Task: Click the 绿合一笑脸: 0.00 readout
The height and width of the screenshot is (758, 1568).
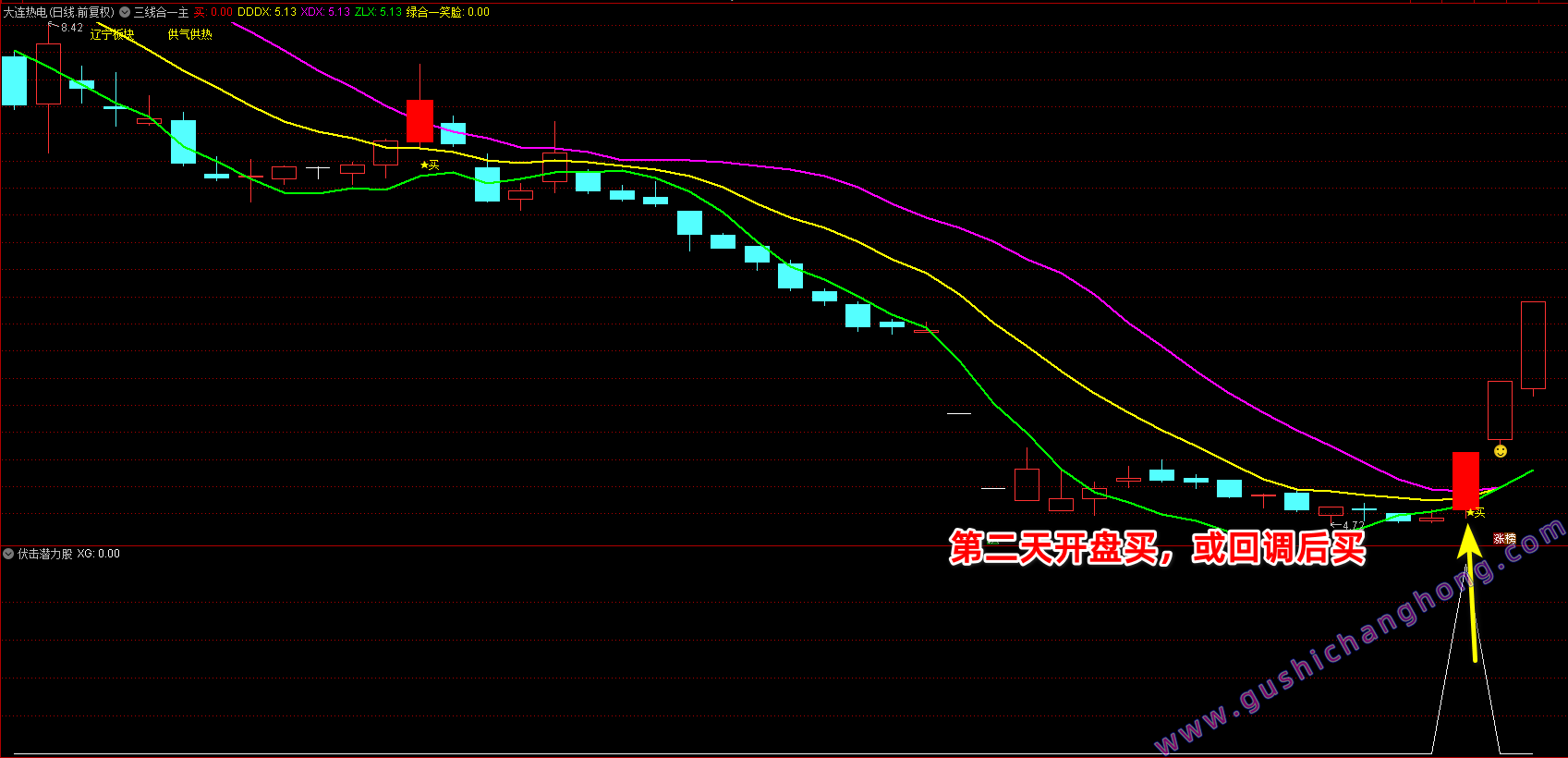Action: click(448, 12)
